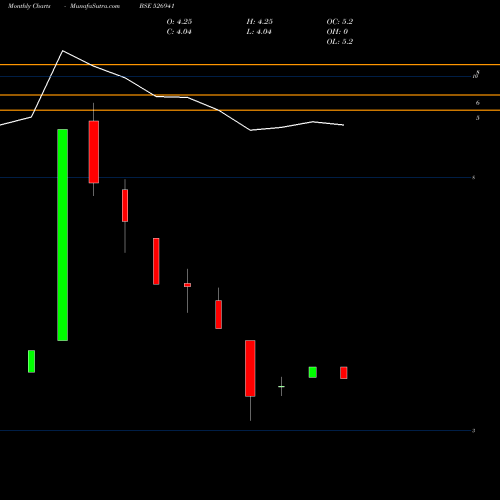The height and width of the screenshot is (500, 500).
Task: Click the 'OH: 0' value
Action: click(x=337, y=32)
